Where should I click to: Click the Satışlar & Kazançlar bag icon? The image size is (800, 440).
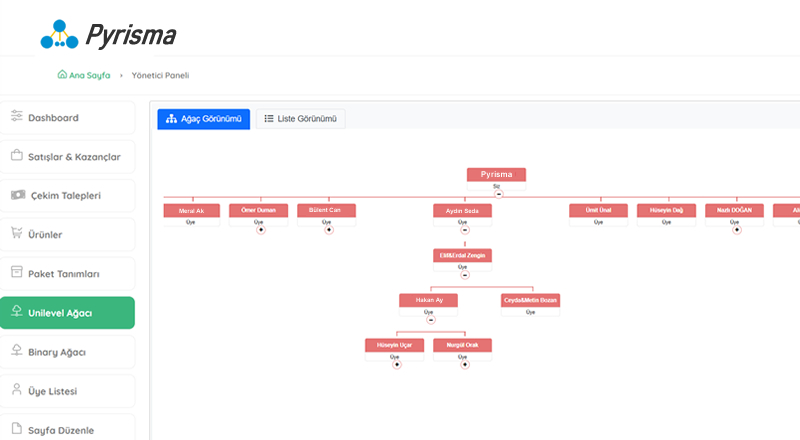point(16,156)
